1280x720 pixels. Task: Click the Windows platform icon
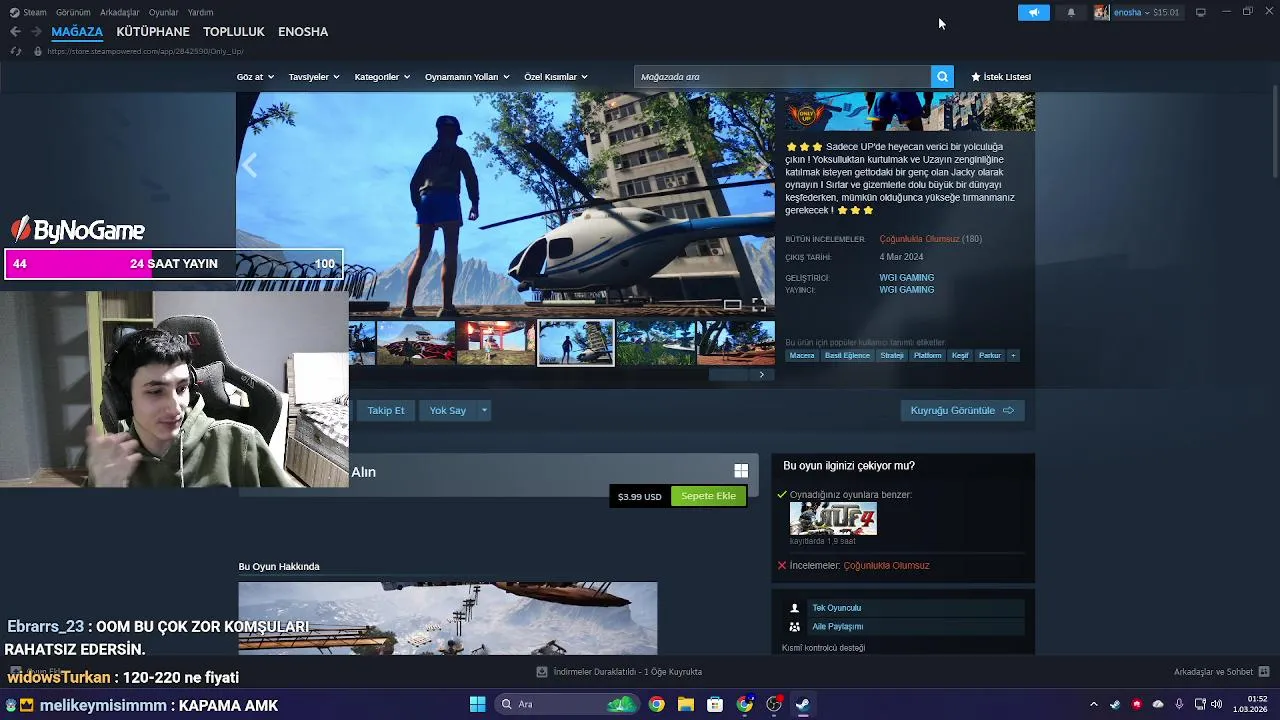tap(741, 470)
